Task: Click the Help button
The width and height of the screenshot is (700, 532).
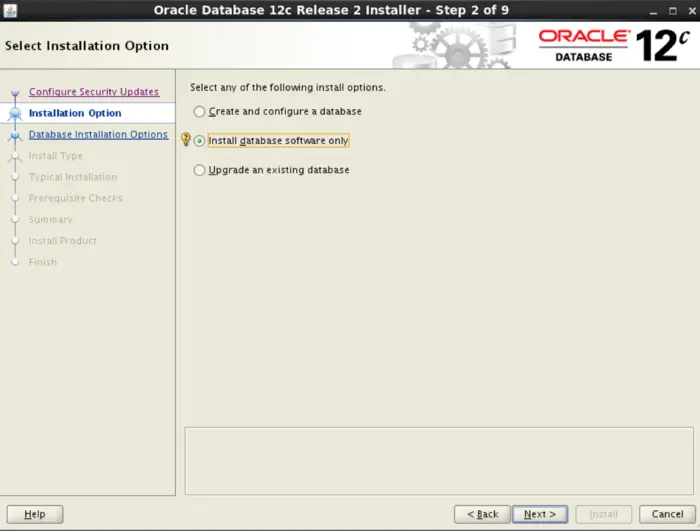Action: click(x=35, y=514)
